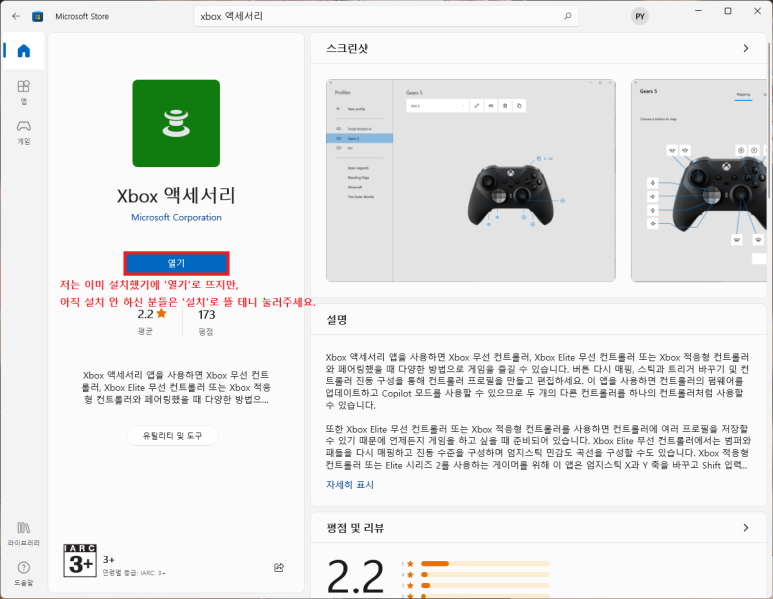This screenshot has width=773, height=599.
Task: Go to the Home sidebar icon
Action: pyautogui.click(x=24, y=51)
